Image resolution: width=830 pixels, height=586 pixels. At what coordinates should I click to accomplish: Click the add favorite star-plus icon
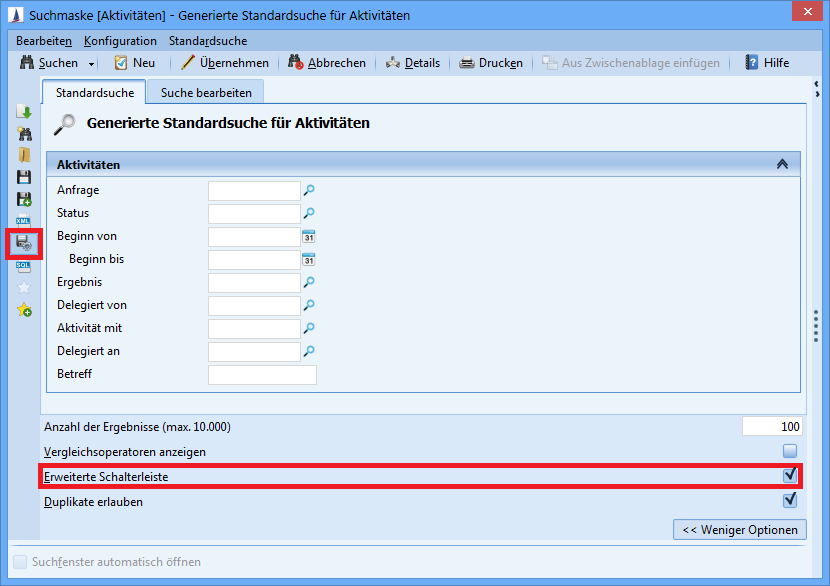pyautogui.click(x=24, y=311)
